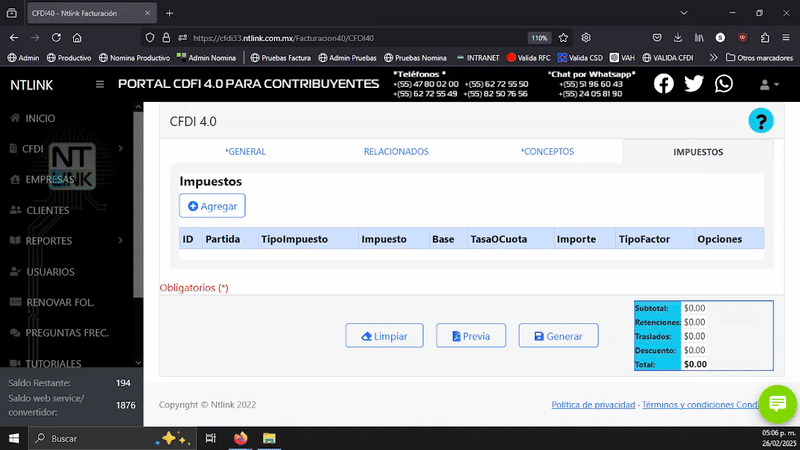800x450 pixels.
Task: Open Task View on the taskbar
Action: [x=210, y=438]
